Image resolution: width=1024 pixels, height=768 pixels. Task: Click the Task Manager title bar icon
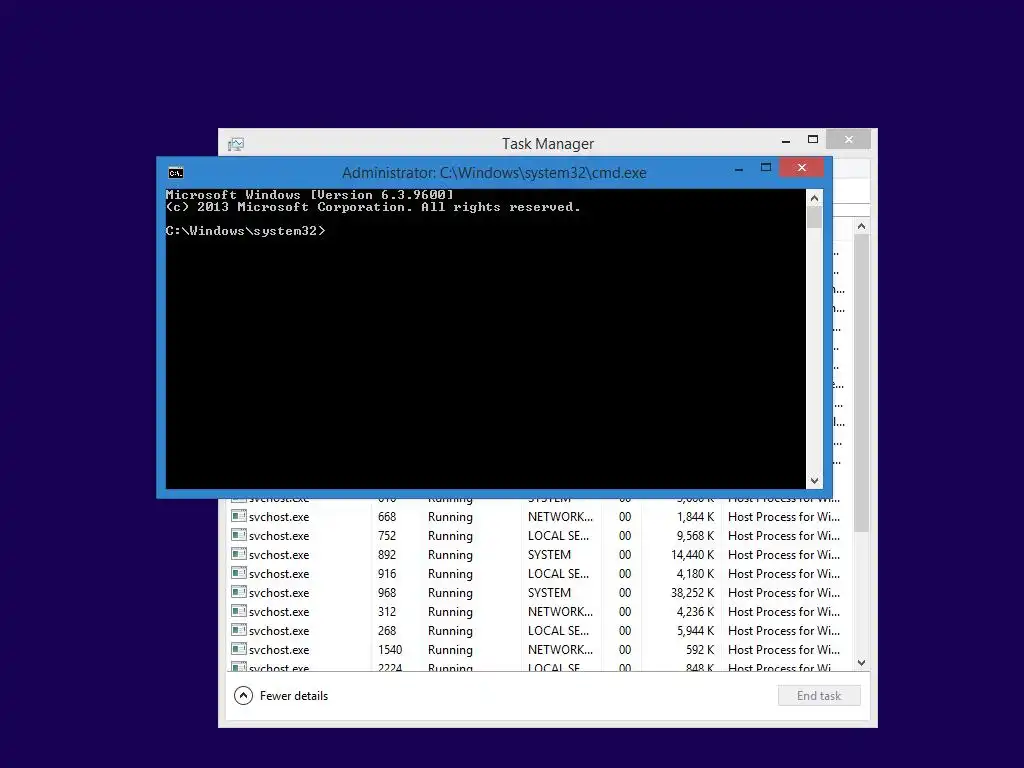point(236,144)
